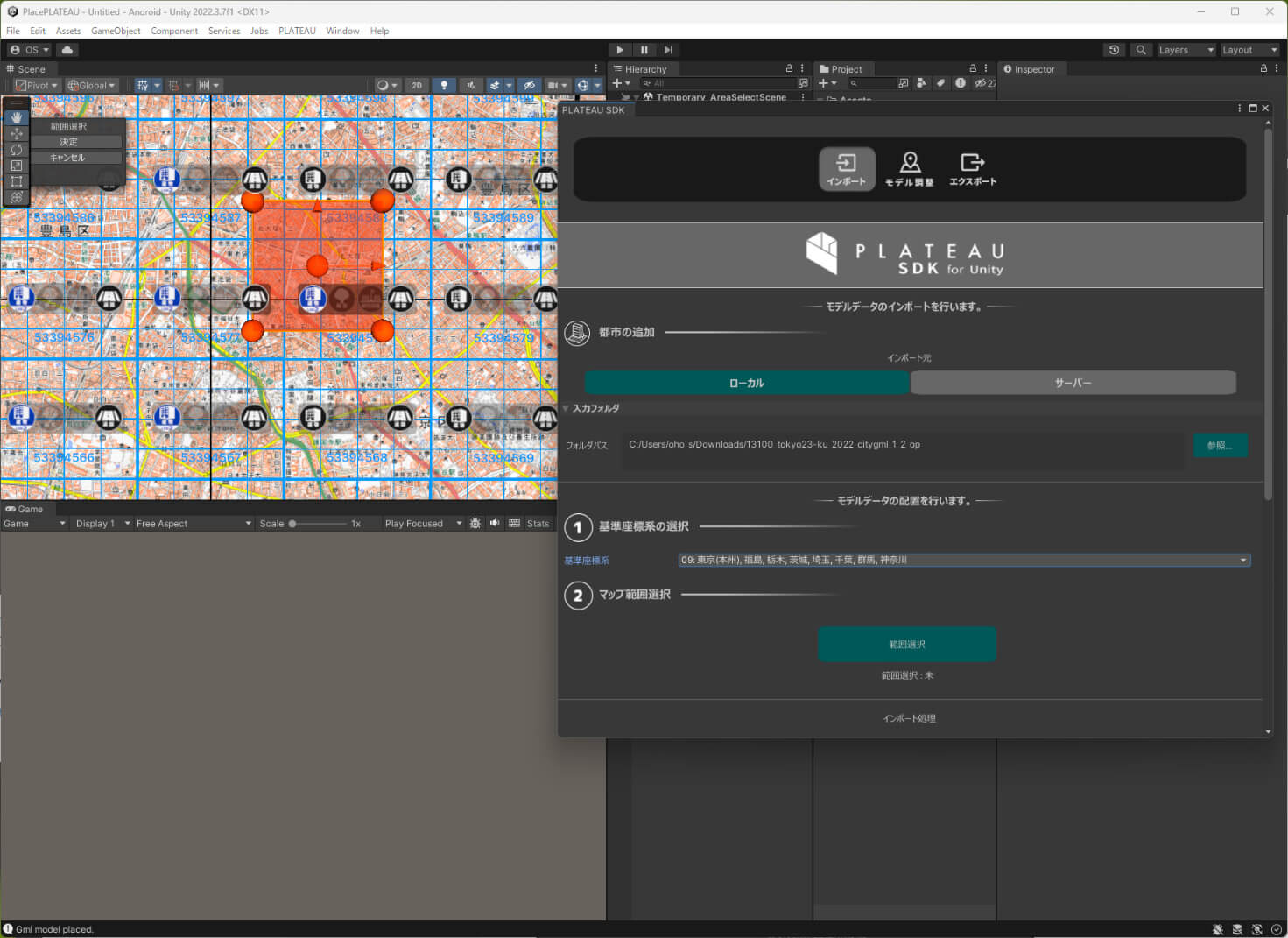Screen dimensions: 1288x938
Task: Select the Rect tool in Scene toolbar
Action: point(17,181)
